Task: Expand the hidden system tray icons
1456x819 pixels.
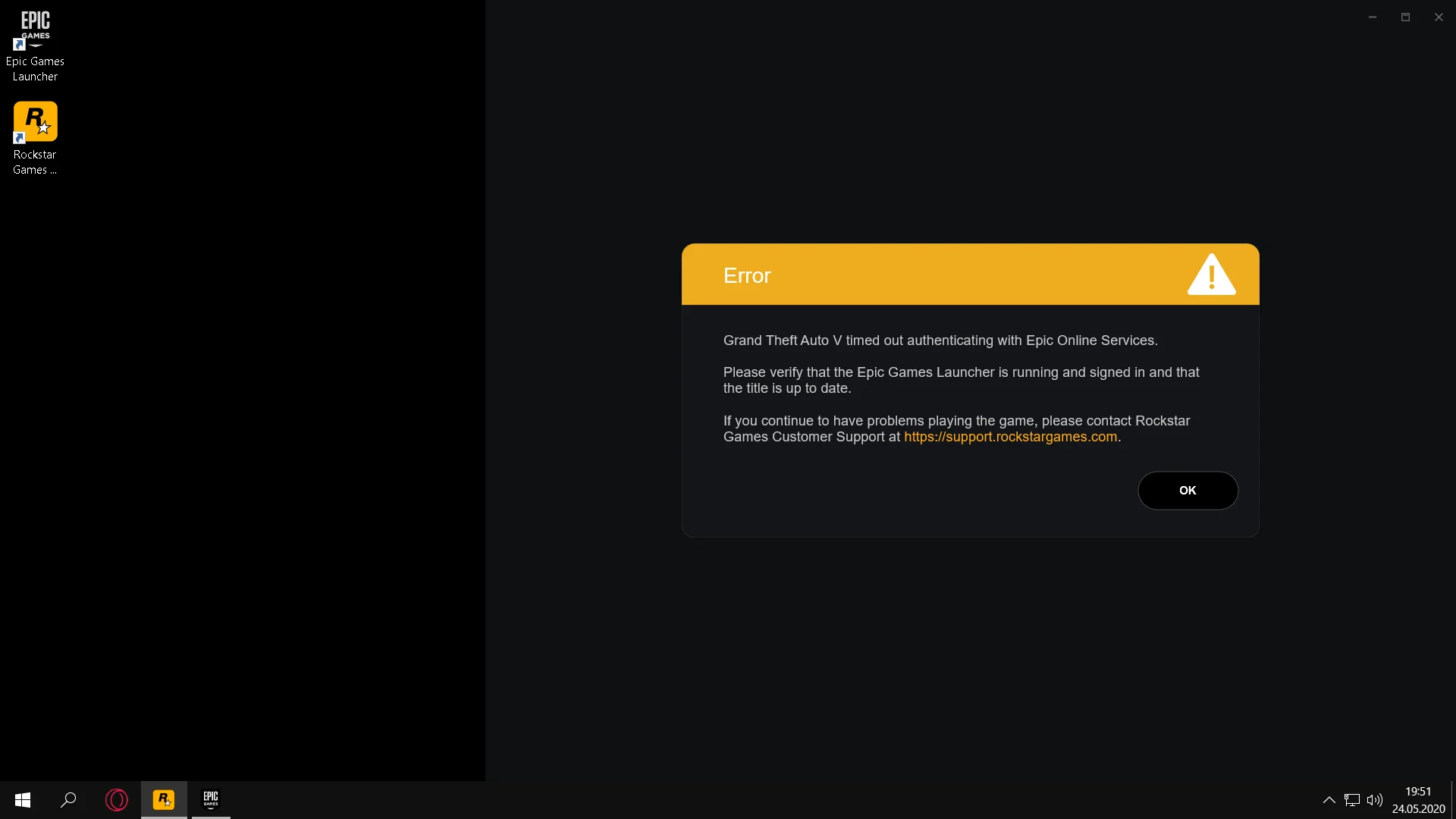Action: coord(1329,800)
